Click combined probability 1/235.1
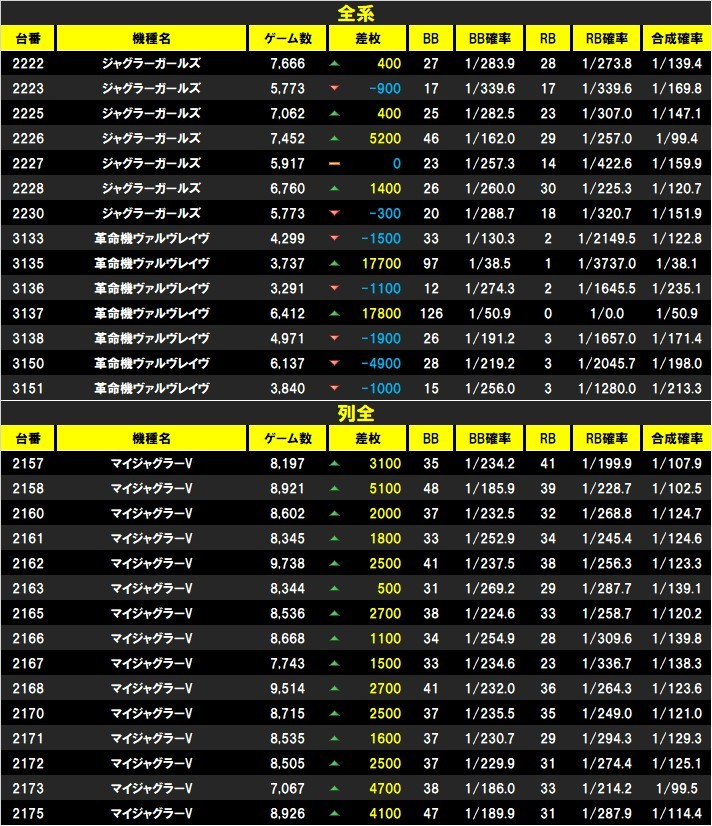The width and height of the screenshot is (712, 826). pos(677,289)
